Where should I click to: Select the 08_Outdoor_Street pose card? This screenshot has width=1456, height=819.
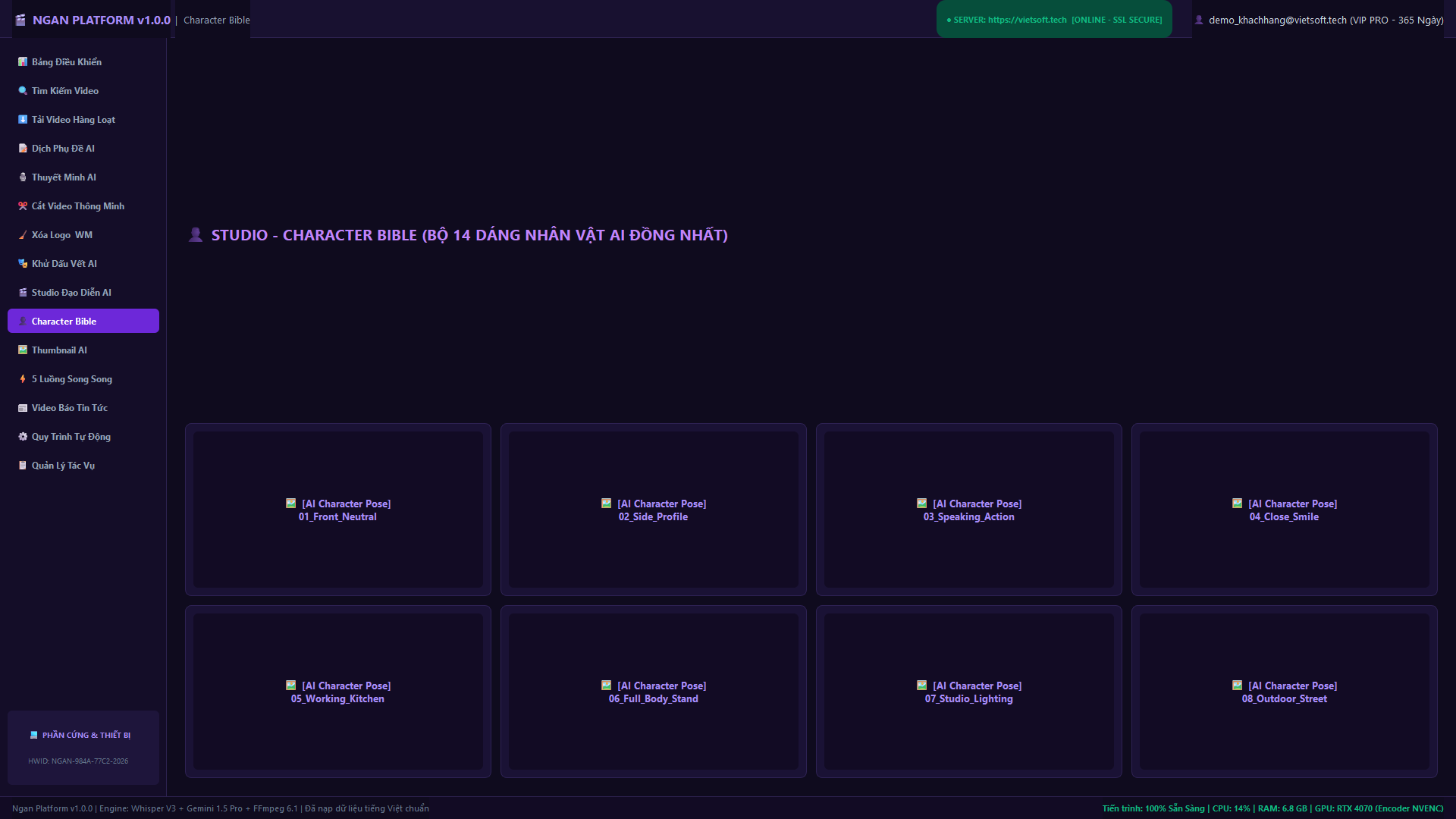[x=1285, y=692]
